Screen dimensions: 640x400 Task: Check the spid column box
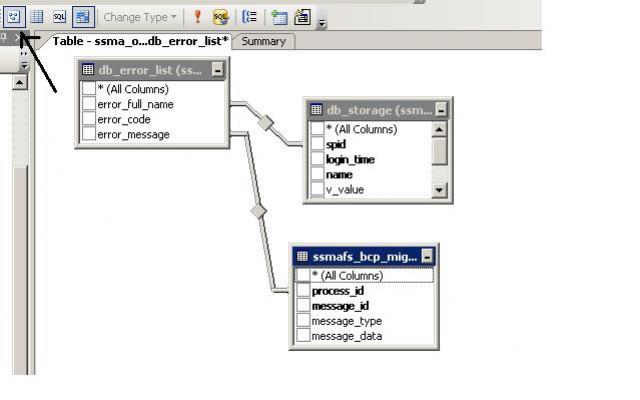coord(317,144)
